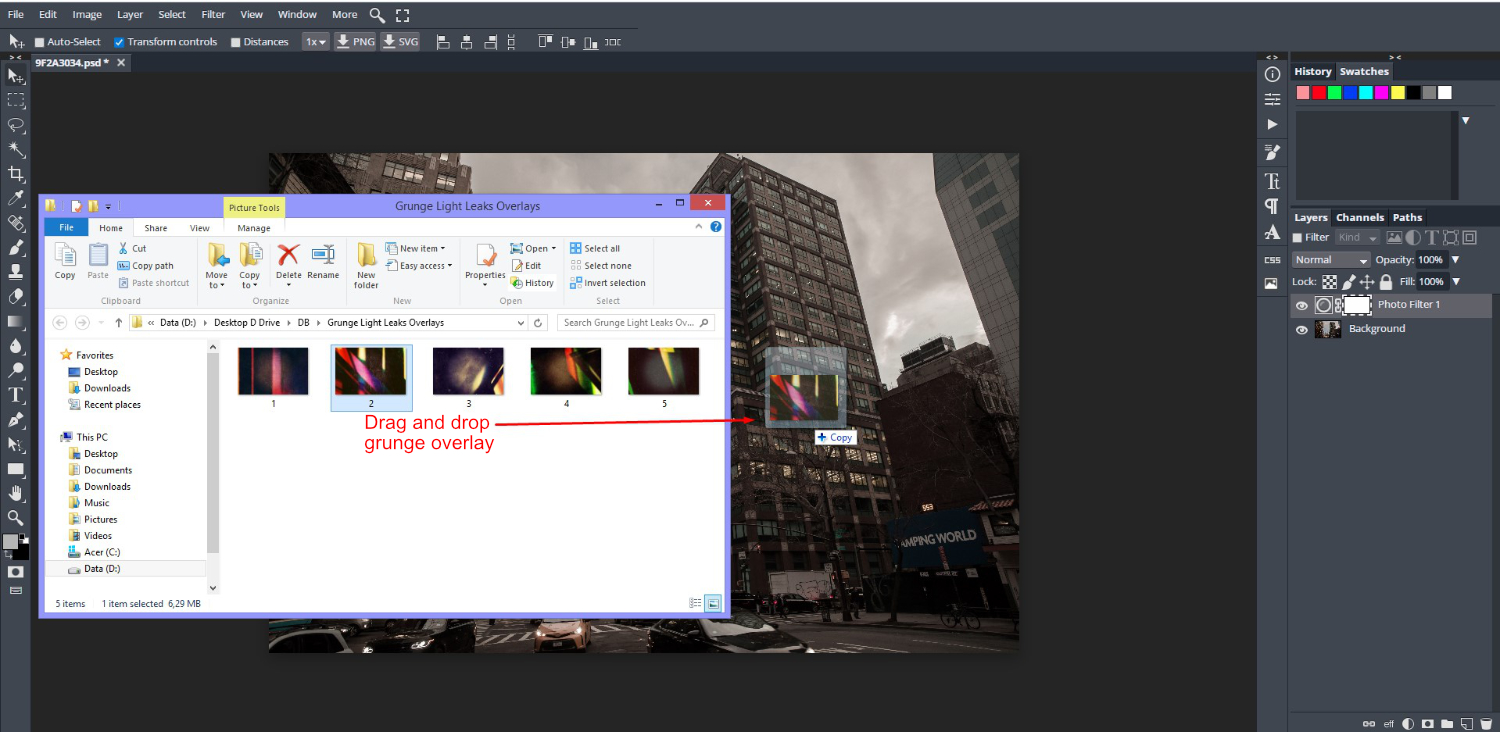This screenshot has height=732, width=1500.
Task: Select the Path Select tool
Action: [x=16, y=444]
